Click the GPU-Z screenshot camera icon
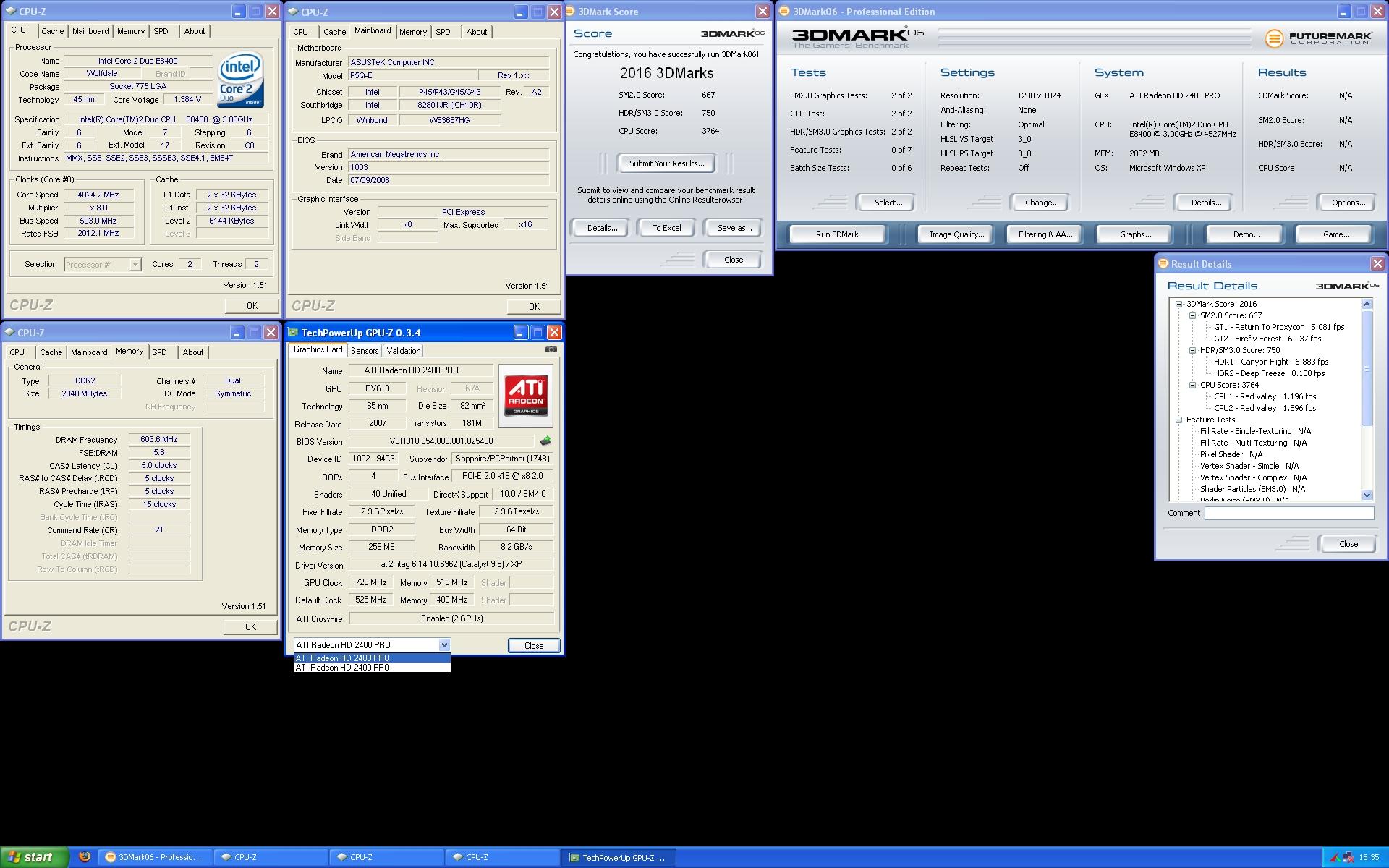The height and width of the screenshot is (868, 1389). coord(551,349)
